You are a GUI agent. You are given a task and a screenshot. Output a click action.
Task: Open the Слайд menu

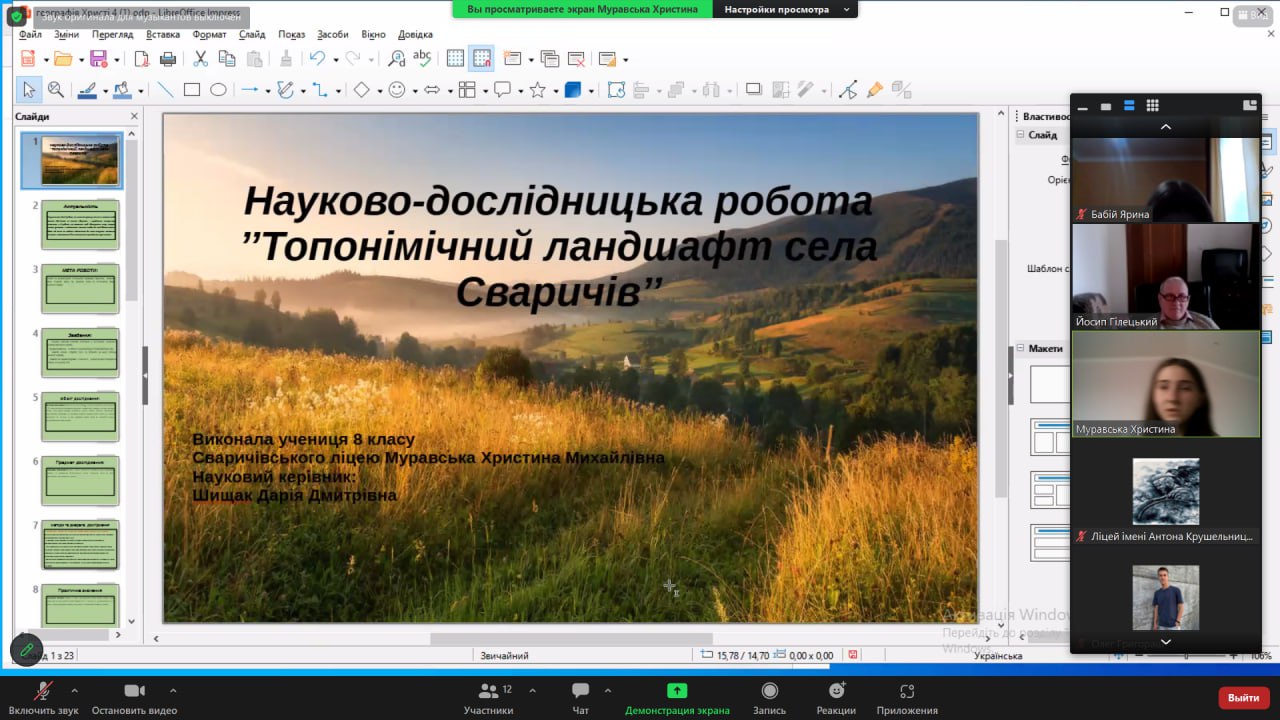click(252, 34)
